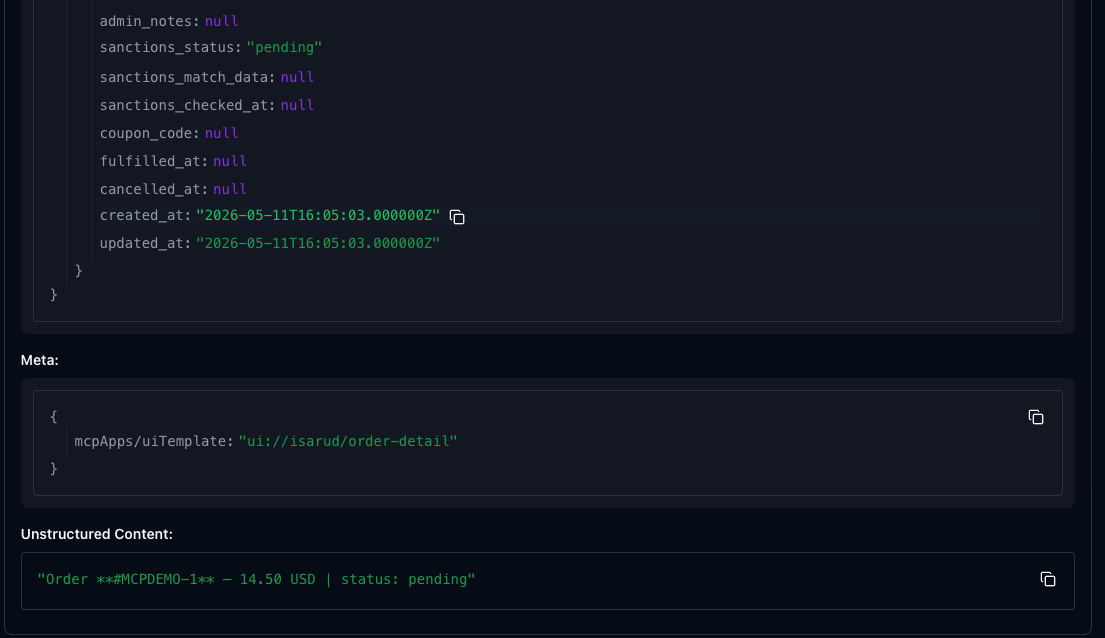
Task: Click the fulfilled_at null value
Action: pyautogui.click(x=230, y=161)
